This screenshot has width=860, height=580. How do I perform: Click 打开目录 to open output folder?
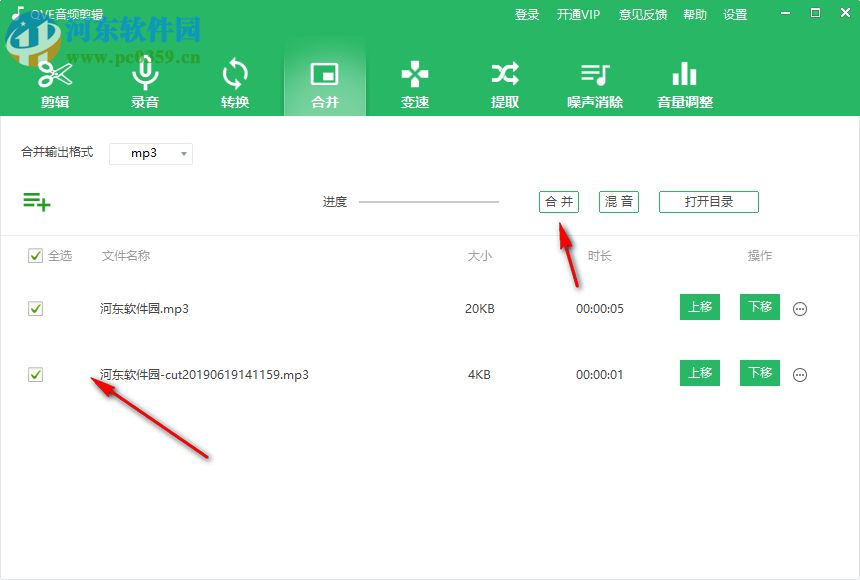click(708, 201)
